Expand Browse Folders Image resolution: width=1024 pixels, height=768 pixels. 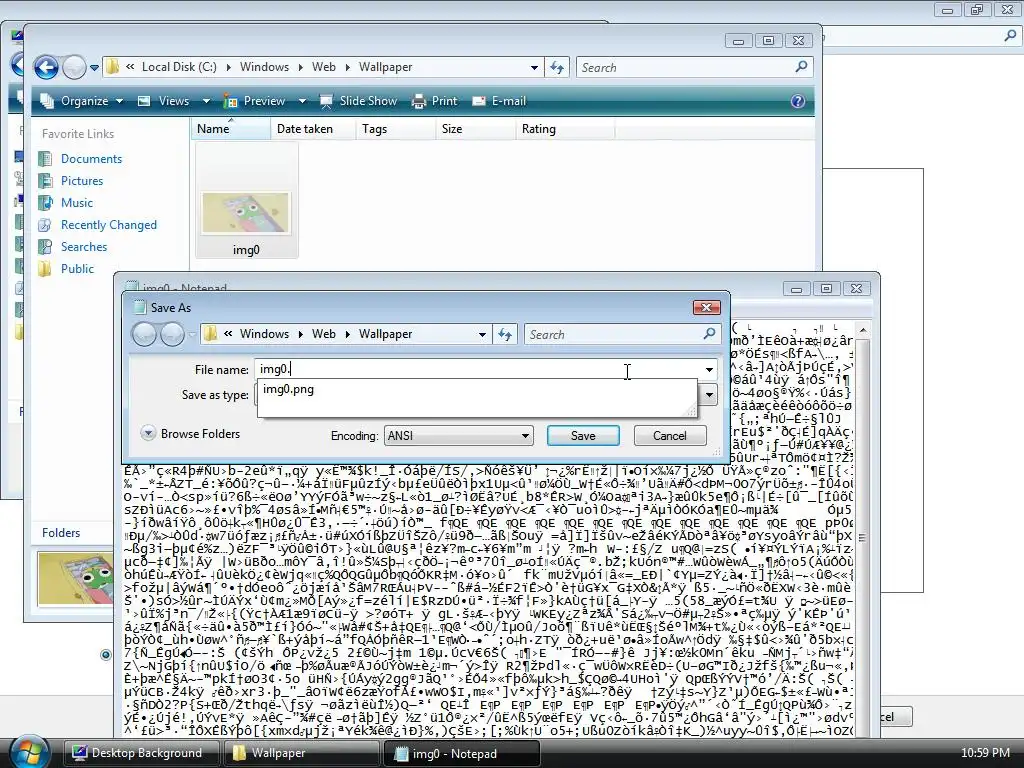click(x=191, y=434)
